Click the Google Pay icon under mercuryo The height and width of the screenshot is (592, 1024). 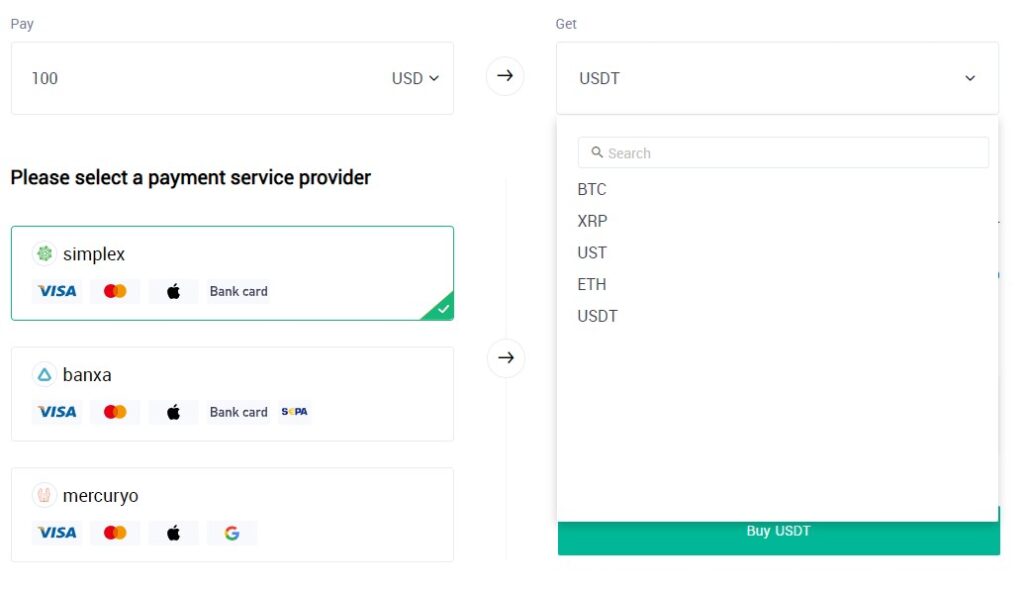232,533
